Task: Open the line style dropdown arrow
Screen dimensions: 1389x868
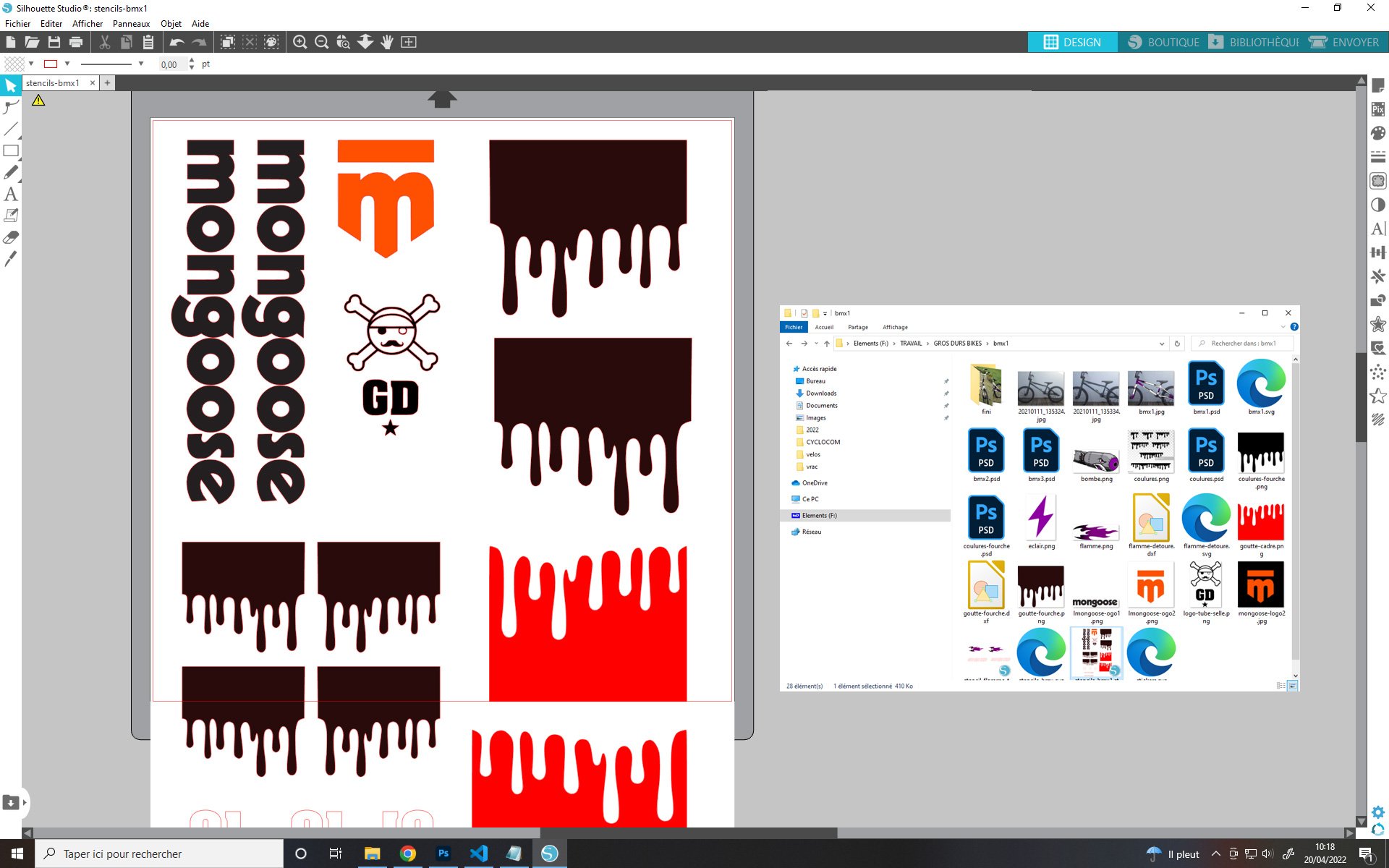Action: point(141,64)
